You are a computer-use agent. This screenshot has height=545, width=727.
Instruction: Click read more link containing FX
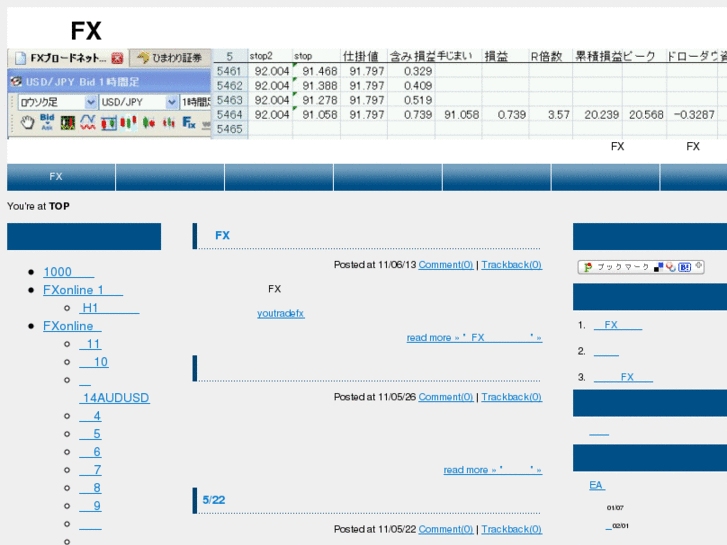pyautogui.click(x=474, y=338)
